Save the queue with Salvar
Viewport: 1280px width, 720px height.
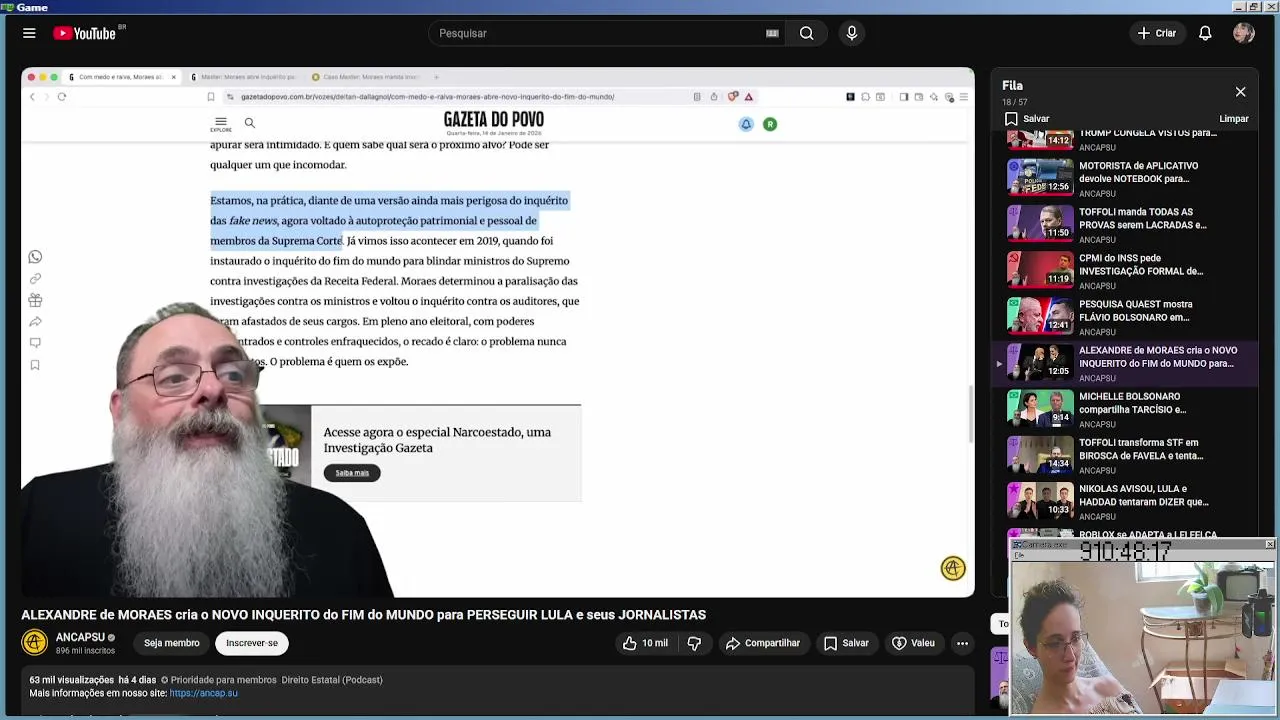[x=1027, y=118]
